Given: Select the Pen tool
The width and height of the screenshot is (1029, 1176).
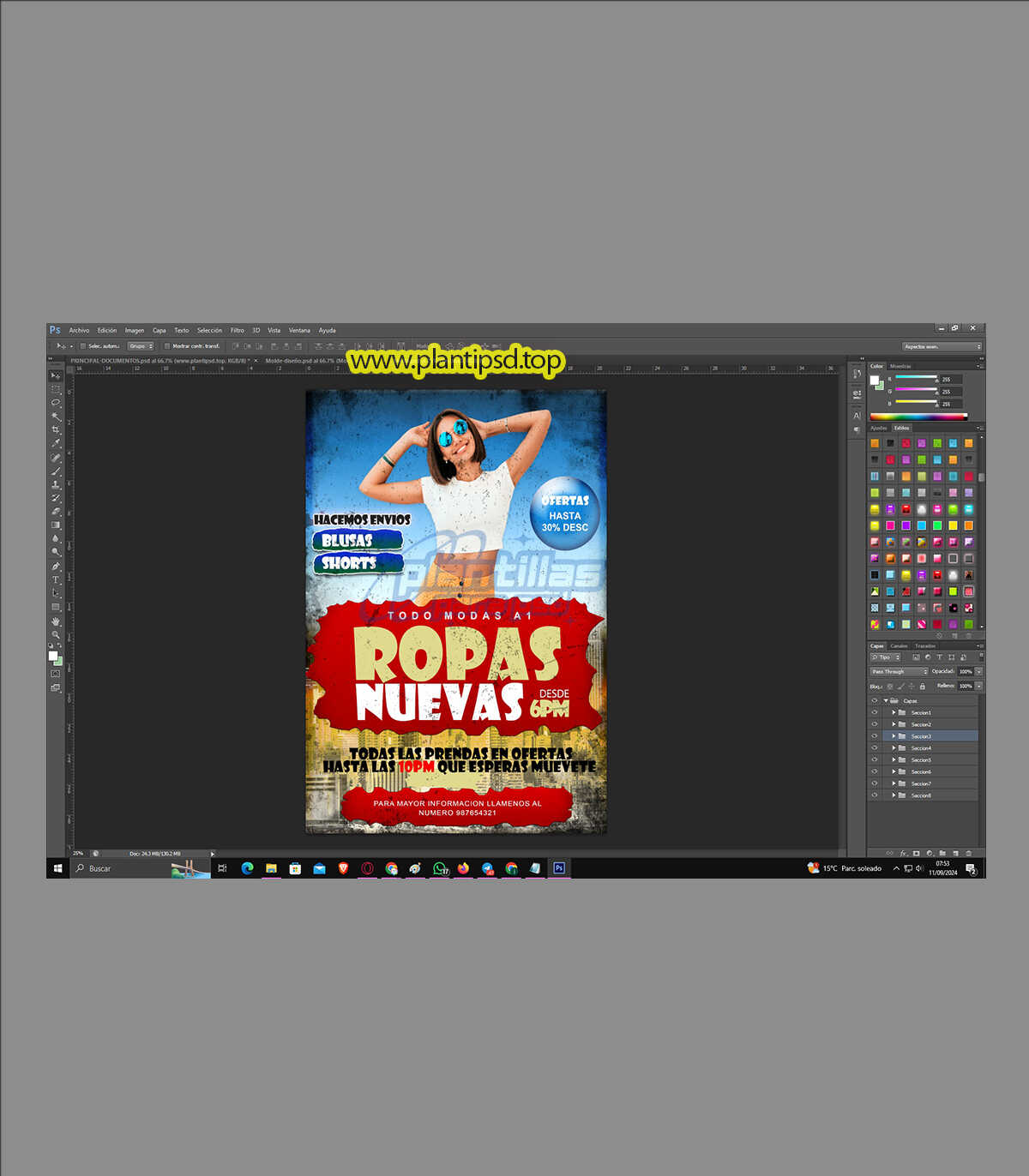Looking at the screenshot, I should coord(56,567).
